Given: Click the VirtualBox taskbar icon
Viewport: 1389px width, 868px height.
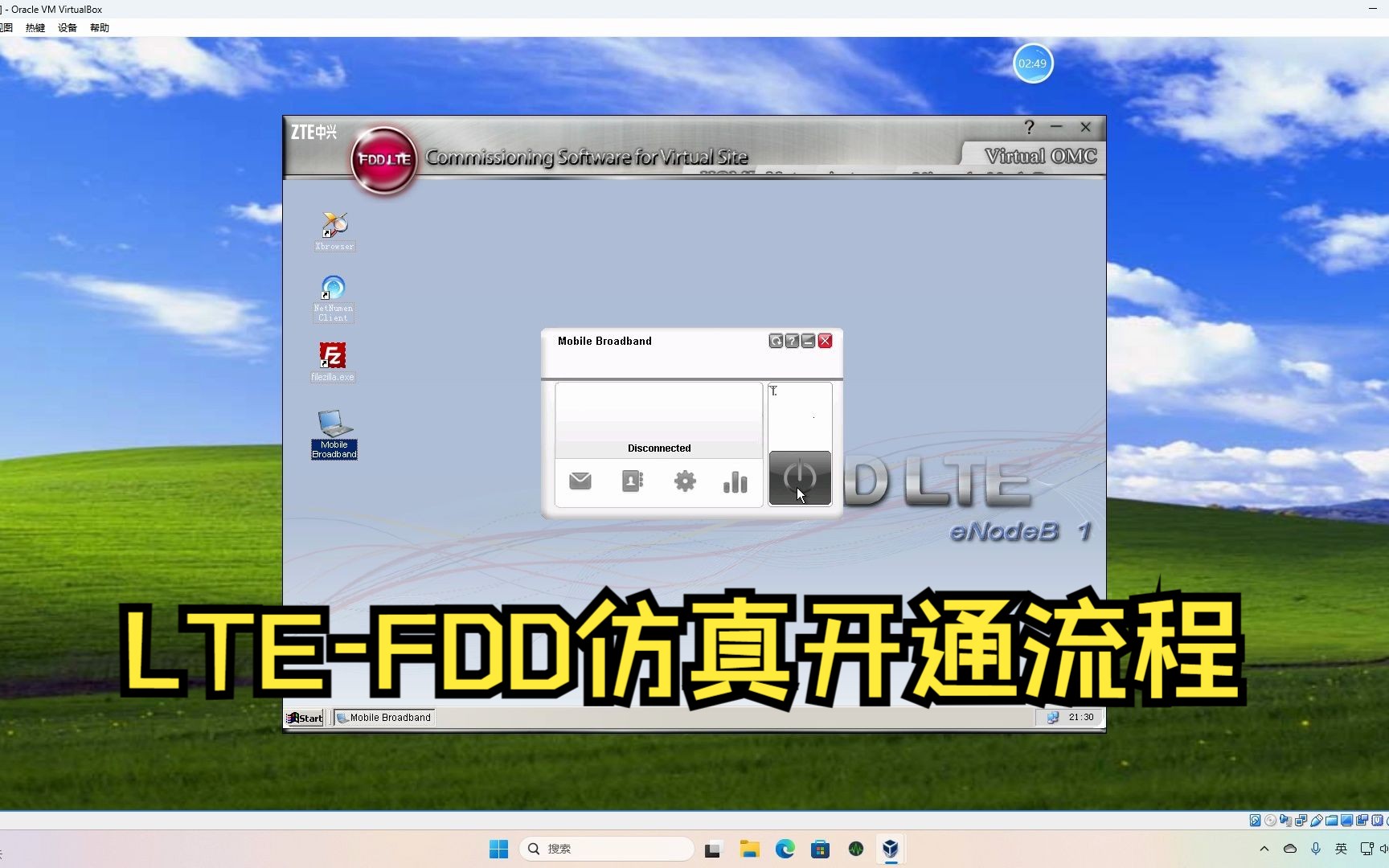Looking at the screenshot, I should click(x=891, y=849).
